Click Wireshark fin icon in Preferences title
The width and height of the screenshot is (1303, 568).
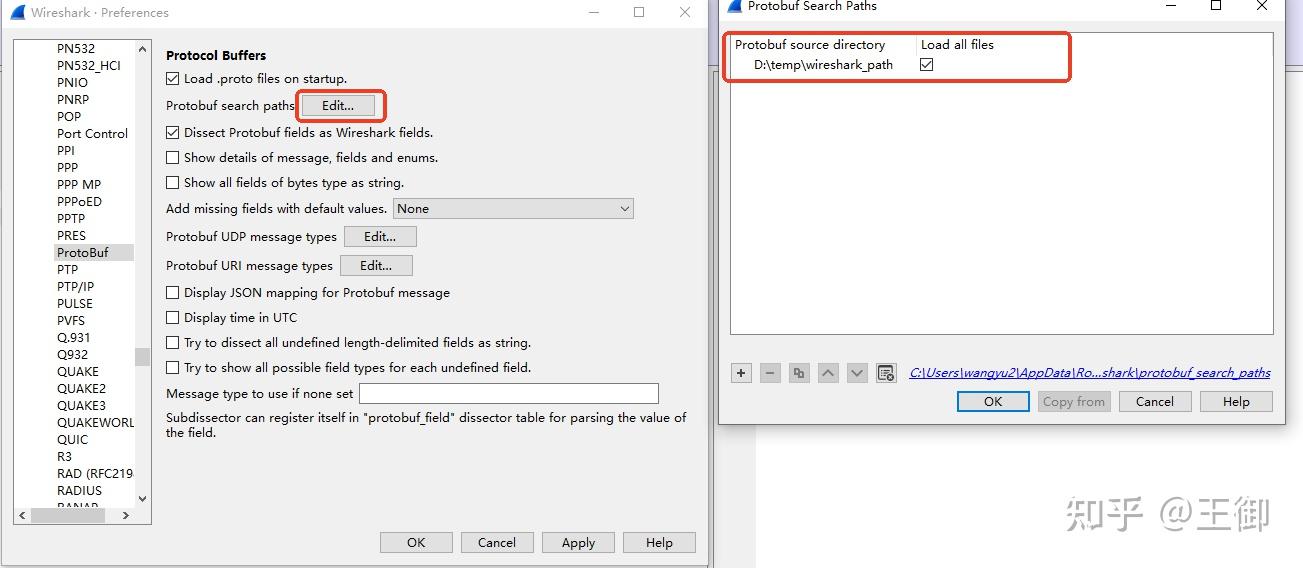pos(18,12)
